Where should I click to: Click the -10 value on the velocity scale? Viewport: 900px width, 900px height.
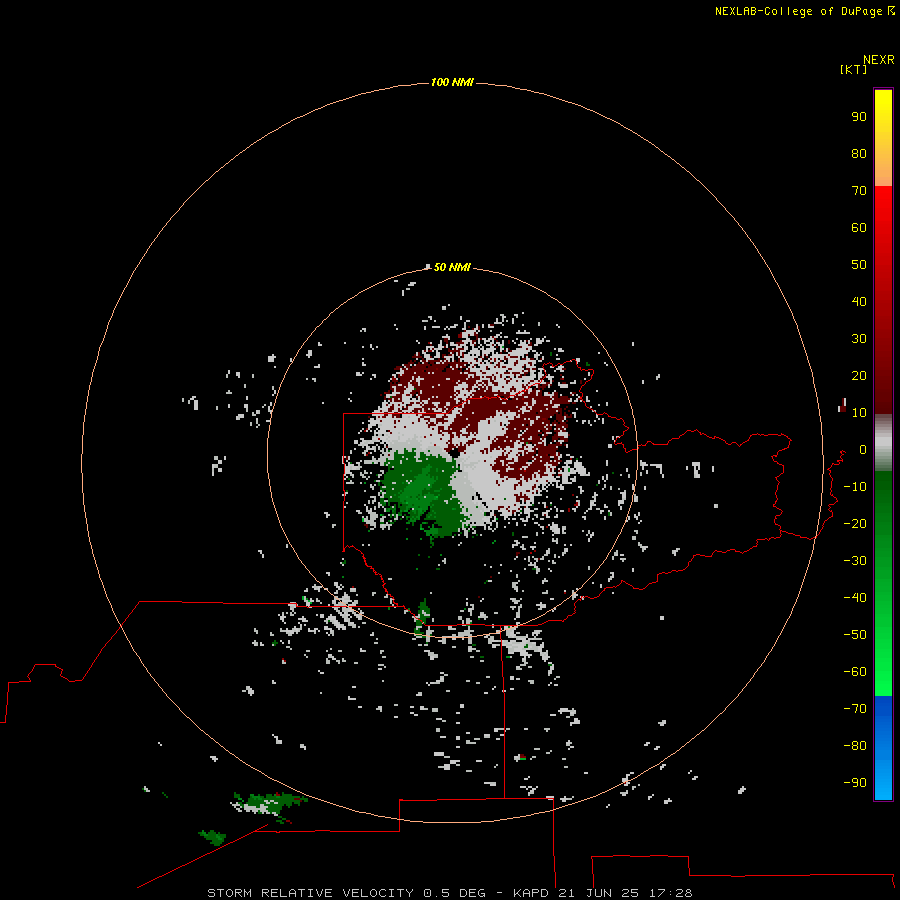click(x=855, y=487)
